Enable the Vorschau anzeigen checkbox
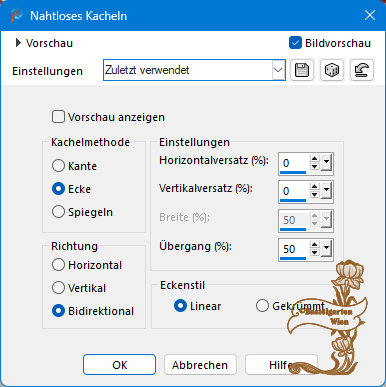This screenshot has height=387, width=386. (x=58, y=117)
